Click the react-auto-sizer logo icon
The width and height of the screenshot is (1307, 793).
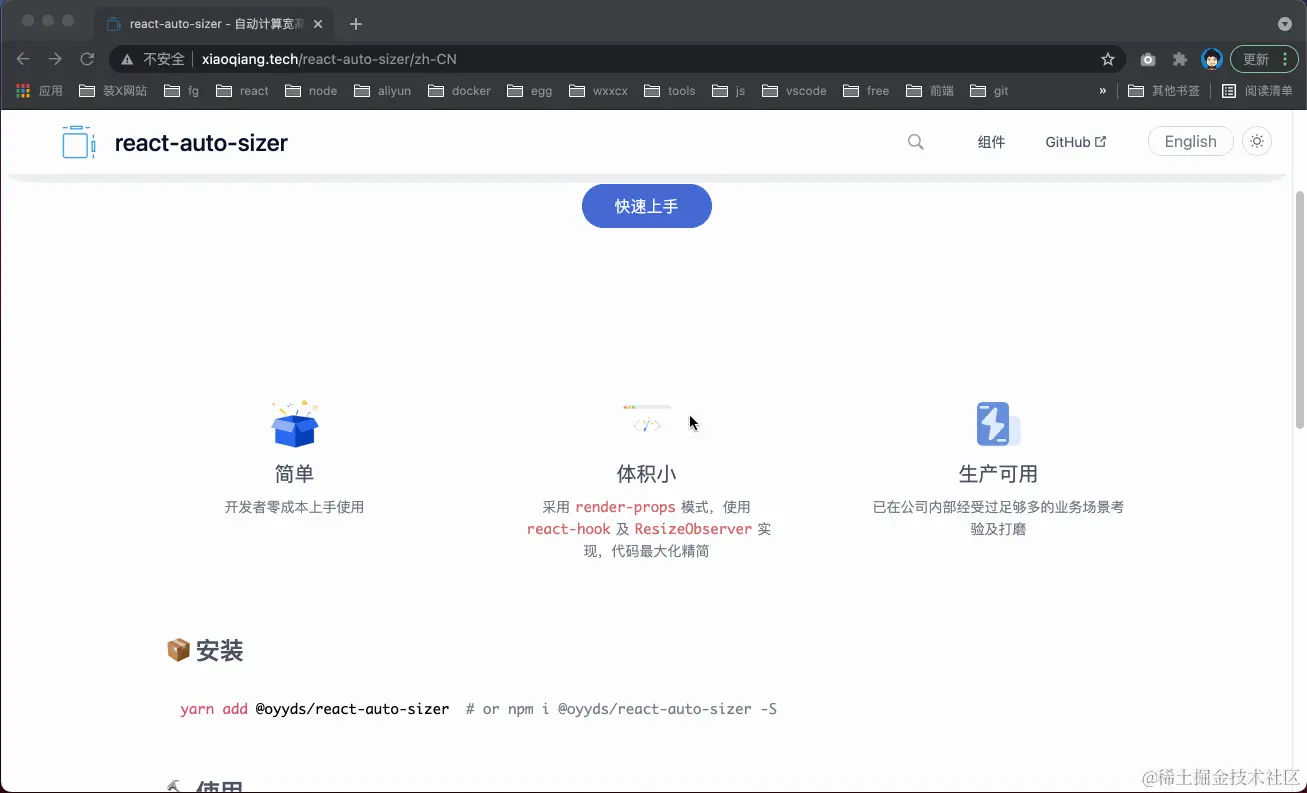(78, 142)
